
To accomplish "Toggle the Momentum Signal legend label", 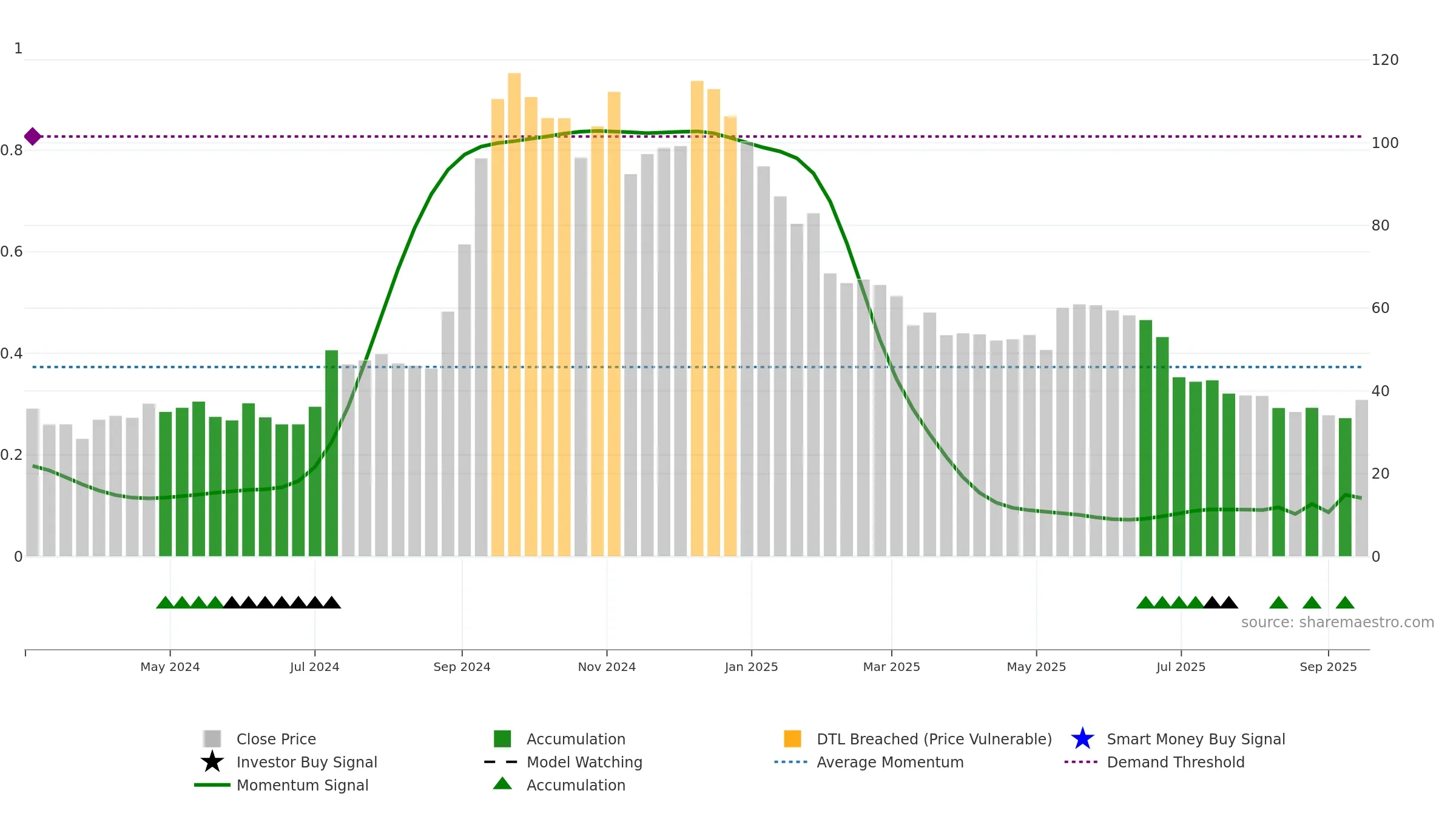I will (x=302, y=785).
